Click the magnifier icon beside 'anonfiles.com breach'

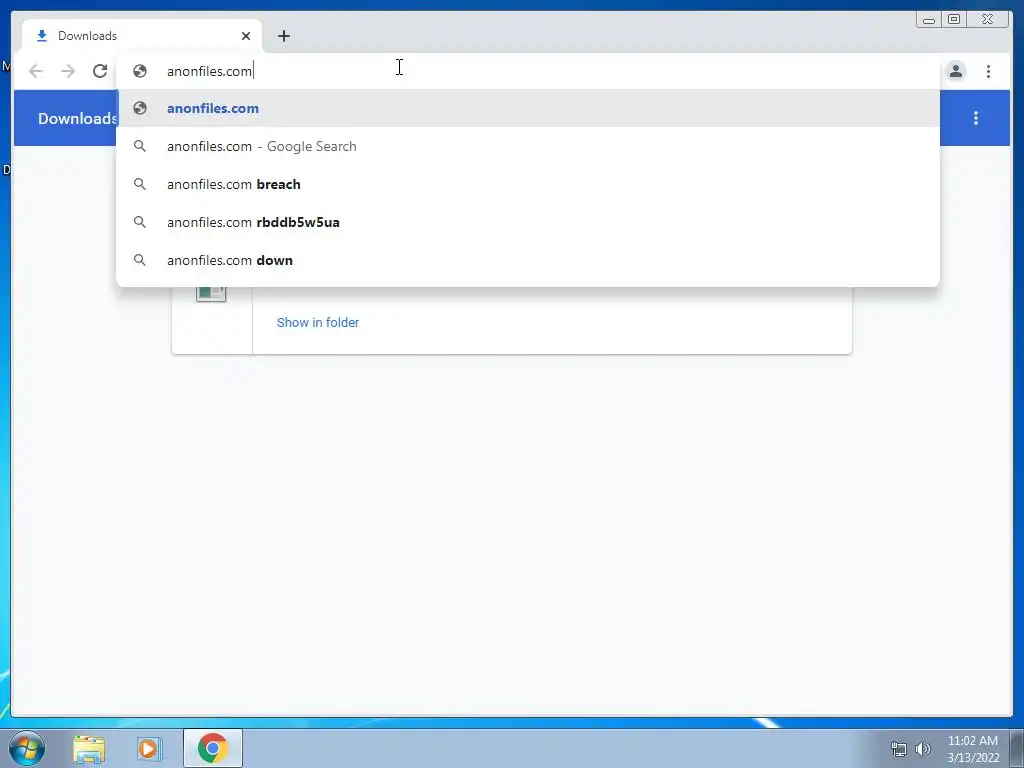click(140, 184)
